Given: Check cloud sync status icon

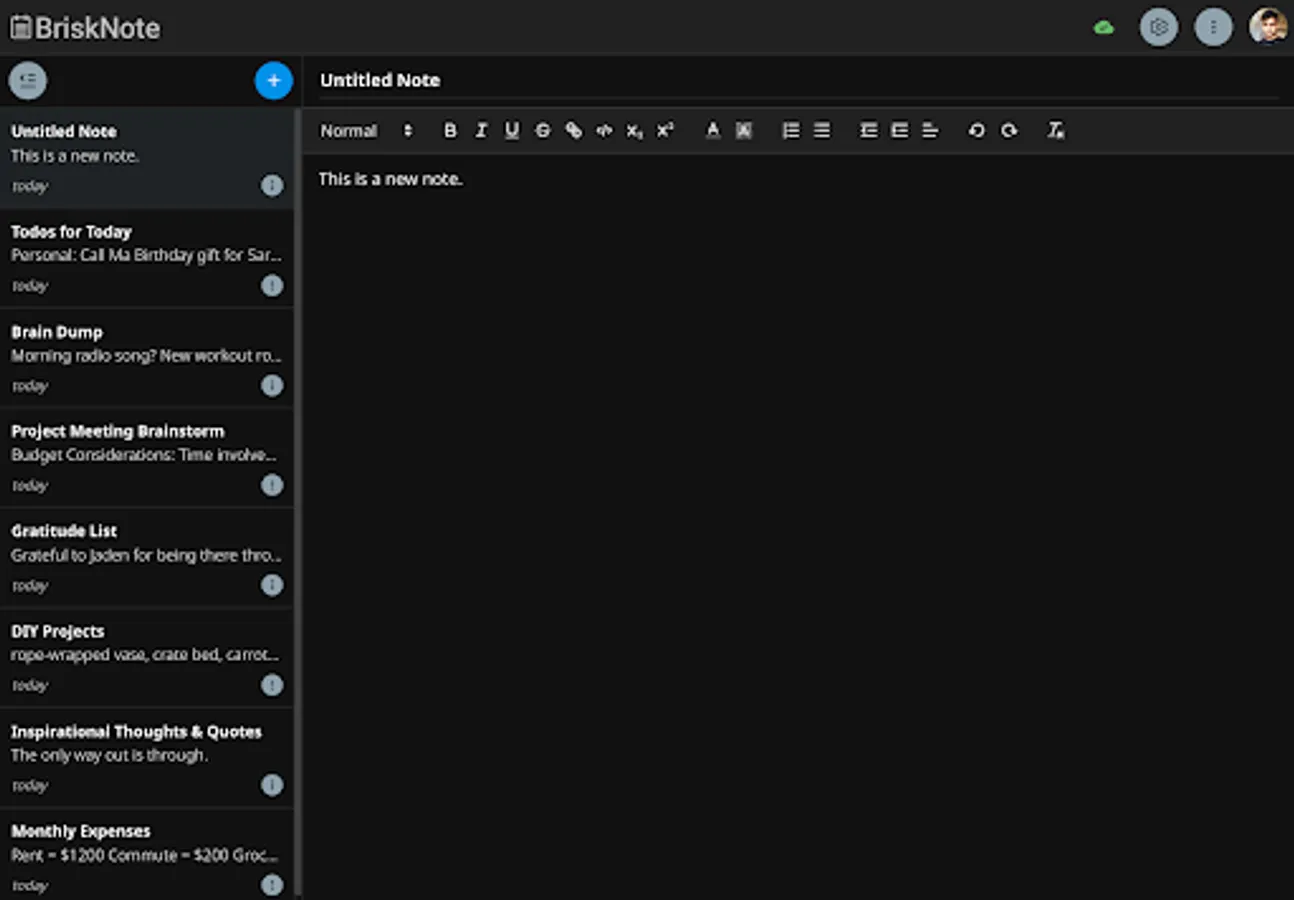Looking at the screenshot, I should (1103, 27).
